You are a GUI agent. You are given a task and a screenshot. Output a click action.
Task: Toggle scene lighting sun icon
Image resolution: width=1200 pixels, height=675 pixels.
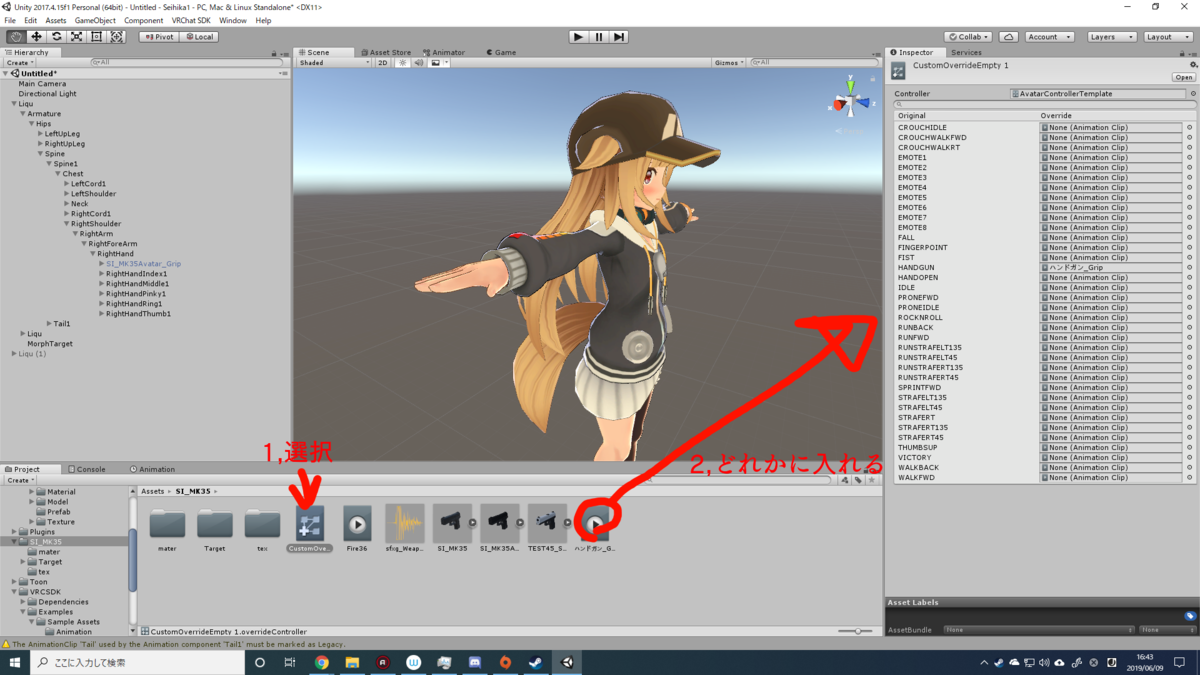click(403, 63)
